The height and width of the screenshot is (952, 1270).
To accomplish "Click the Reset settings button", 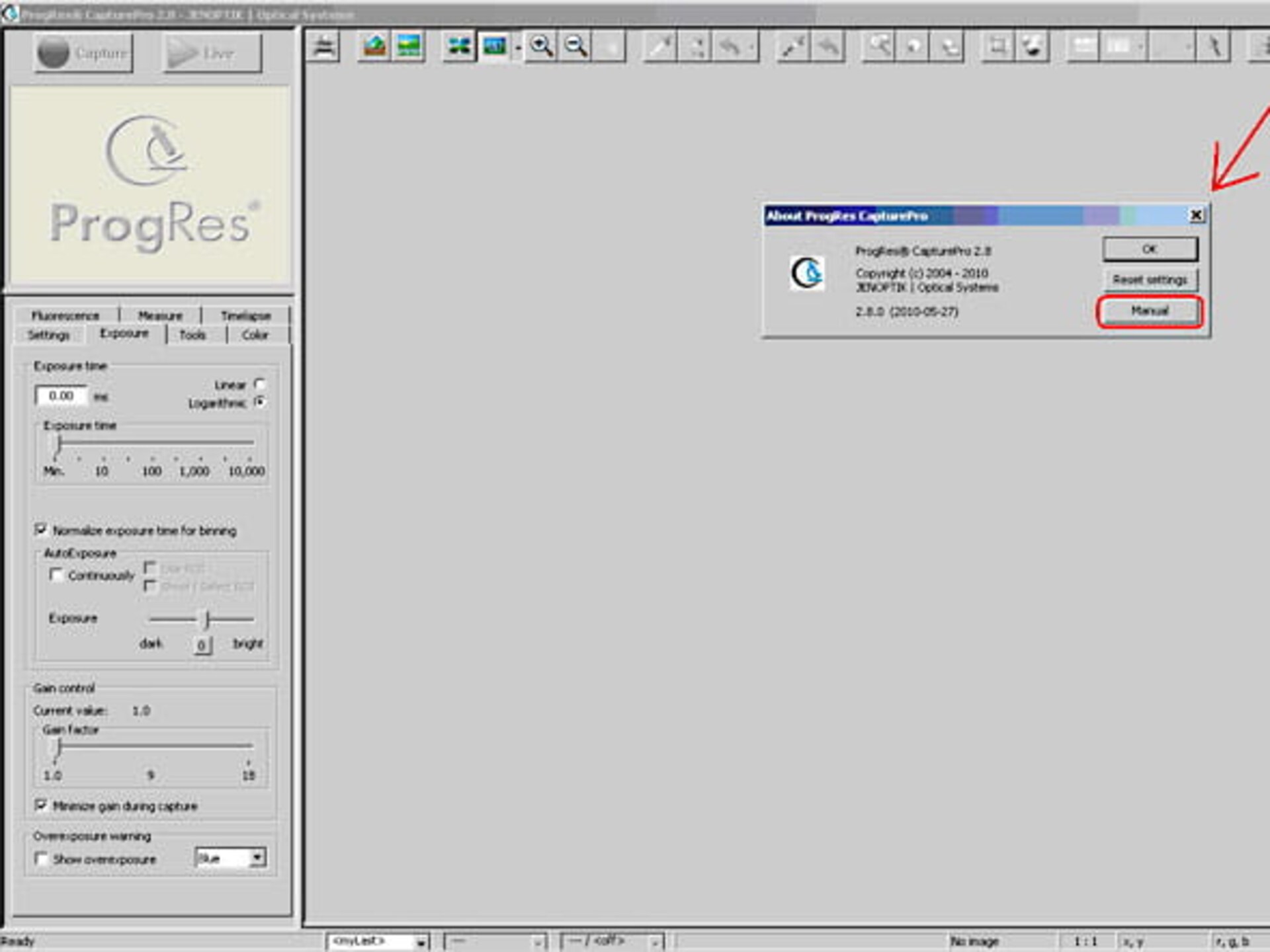I will 1150,280.
